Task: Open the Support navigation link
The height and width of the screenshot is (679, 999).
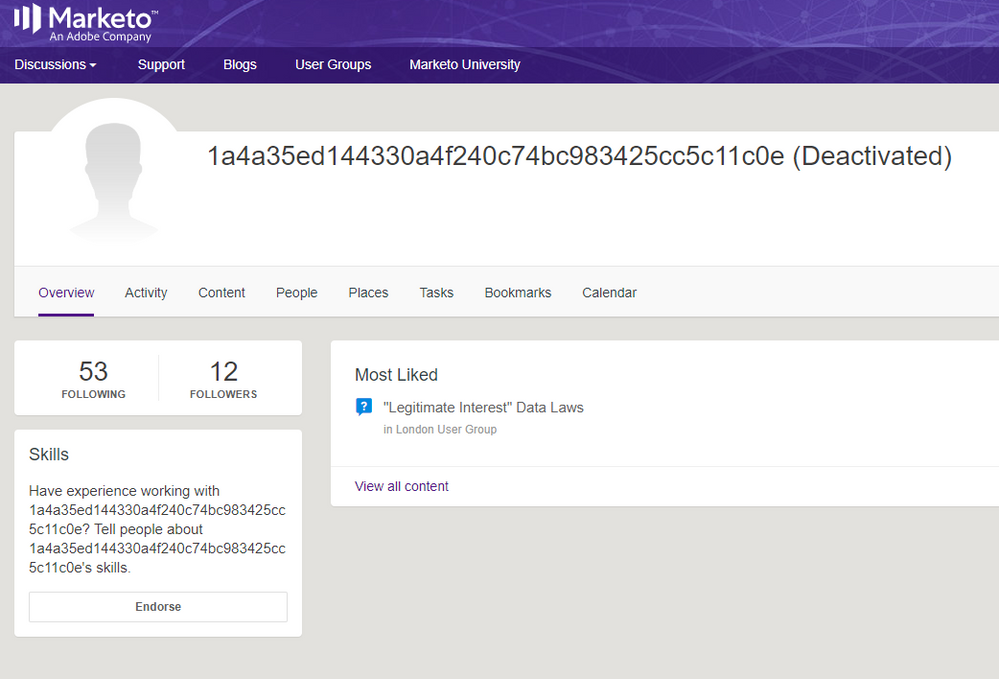Action: coord(161,64)
